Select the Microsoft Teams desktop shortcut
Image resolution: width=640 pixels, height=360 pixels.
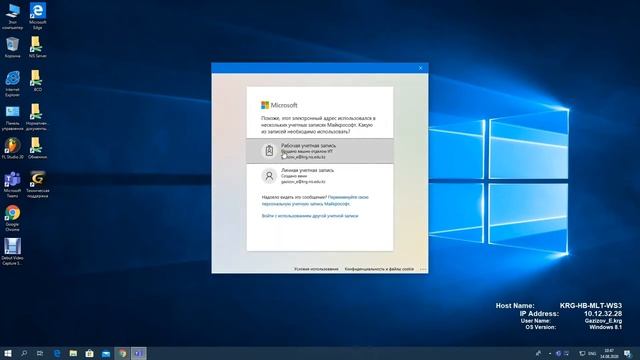pyautogui.click(x=12, y=185)
